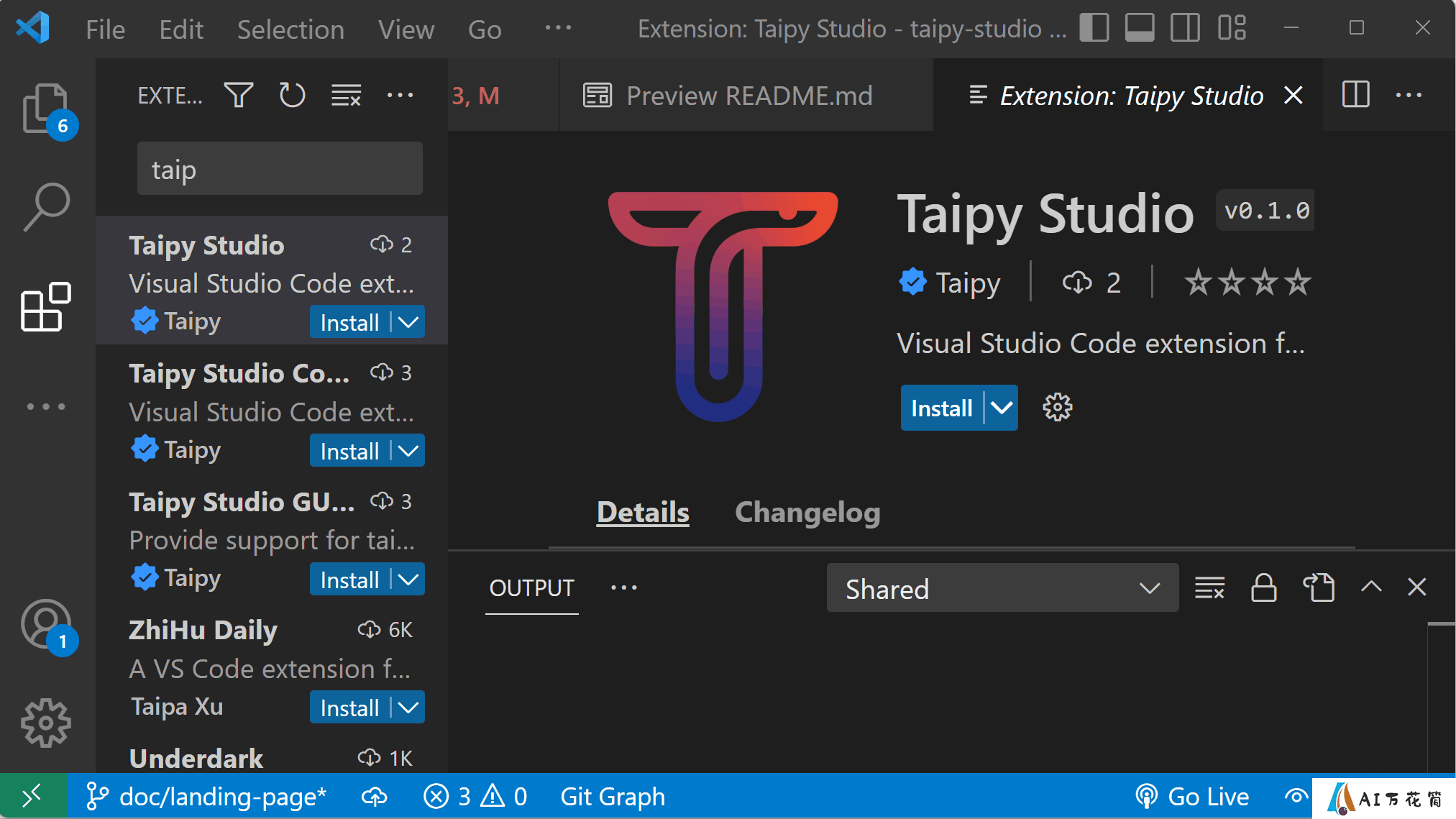Install Taipy Studio from details page
1456x819 pixels.
pyautogui.click(x=941, y=408)
